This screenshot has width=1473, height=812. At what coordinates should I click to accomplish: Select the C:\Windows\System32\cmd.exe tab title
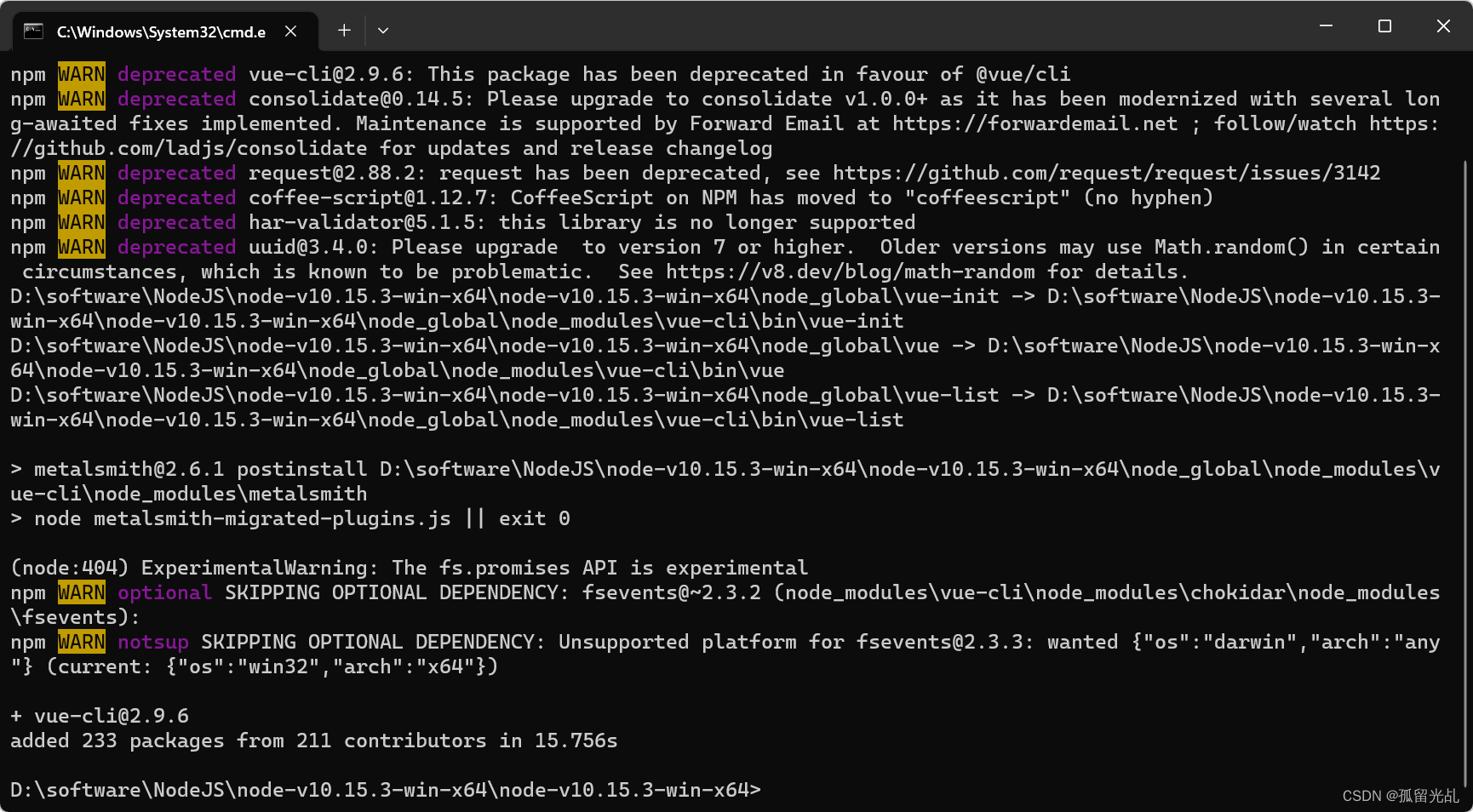click(161, 32)
